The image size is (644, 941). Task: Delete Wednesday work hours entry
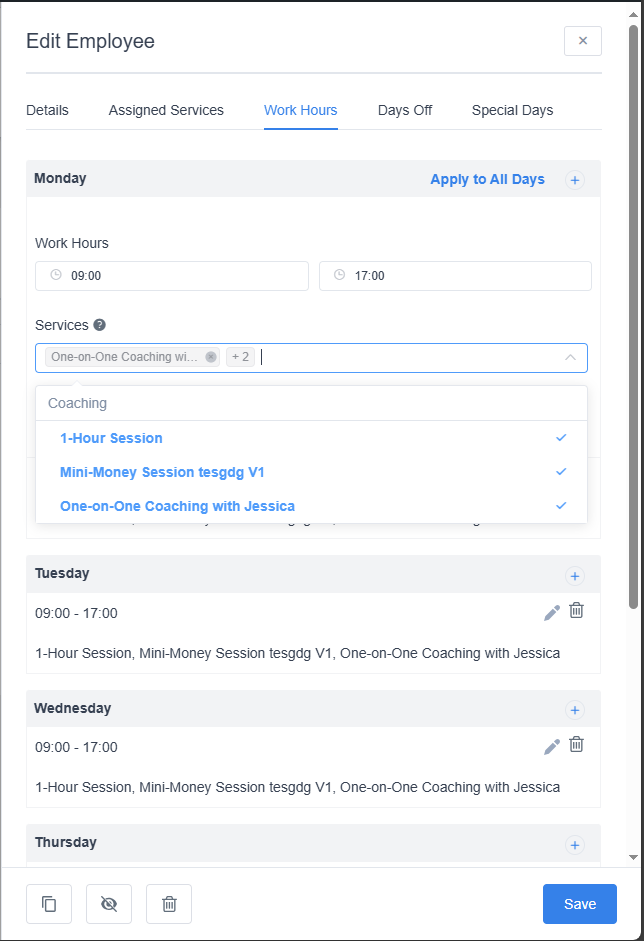pyautogui.click(x=576, y=744)
